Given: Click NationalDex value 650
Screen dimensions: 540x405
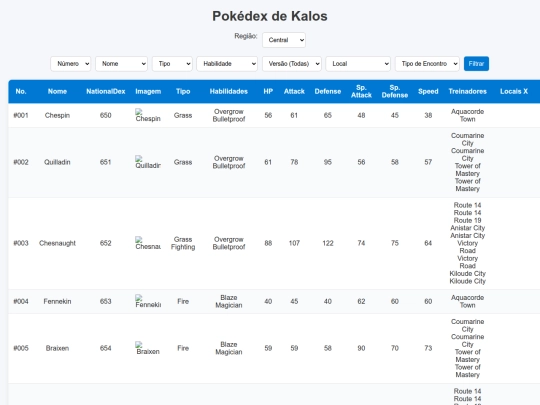Looking at the screenshot, I should 106,115.
